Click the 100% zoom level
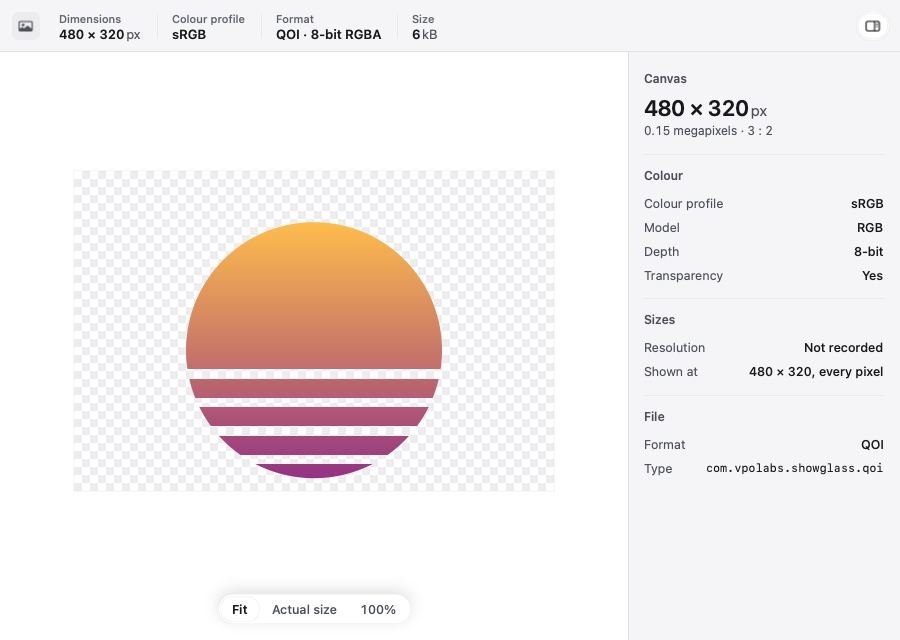 click(x=378, y=609)
